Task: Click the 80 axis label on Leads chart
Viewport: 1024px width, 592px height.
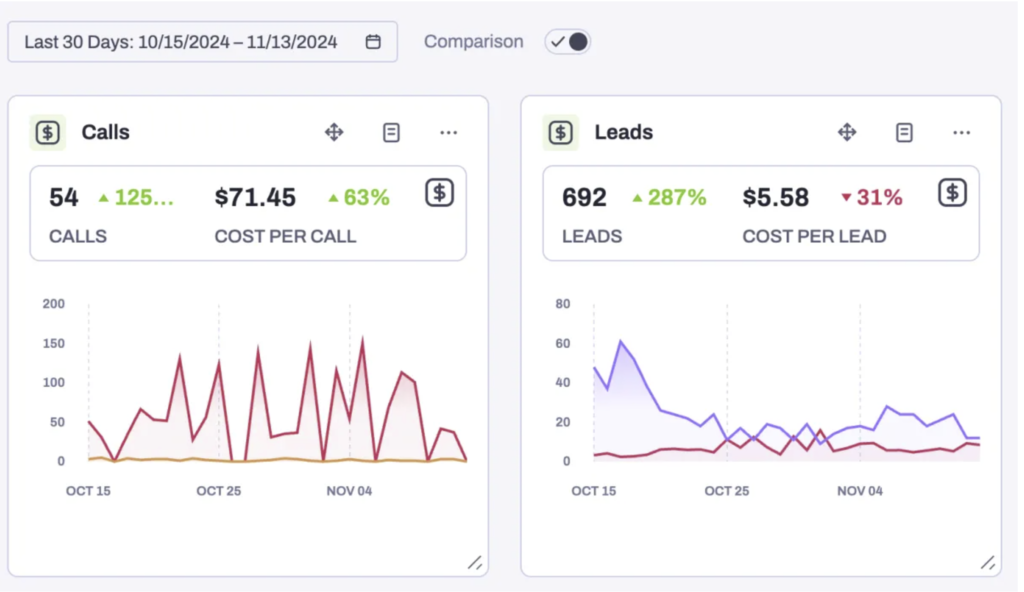Action: [x=563, y=304]
